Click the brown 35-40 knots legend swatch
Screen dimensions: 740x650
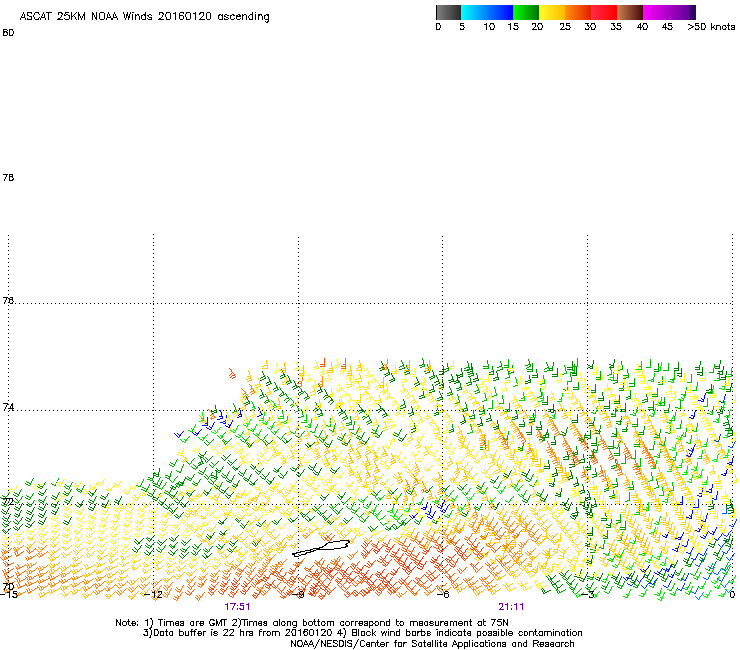630,12
